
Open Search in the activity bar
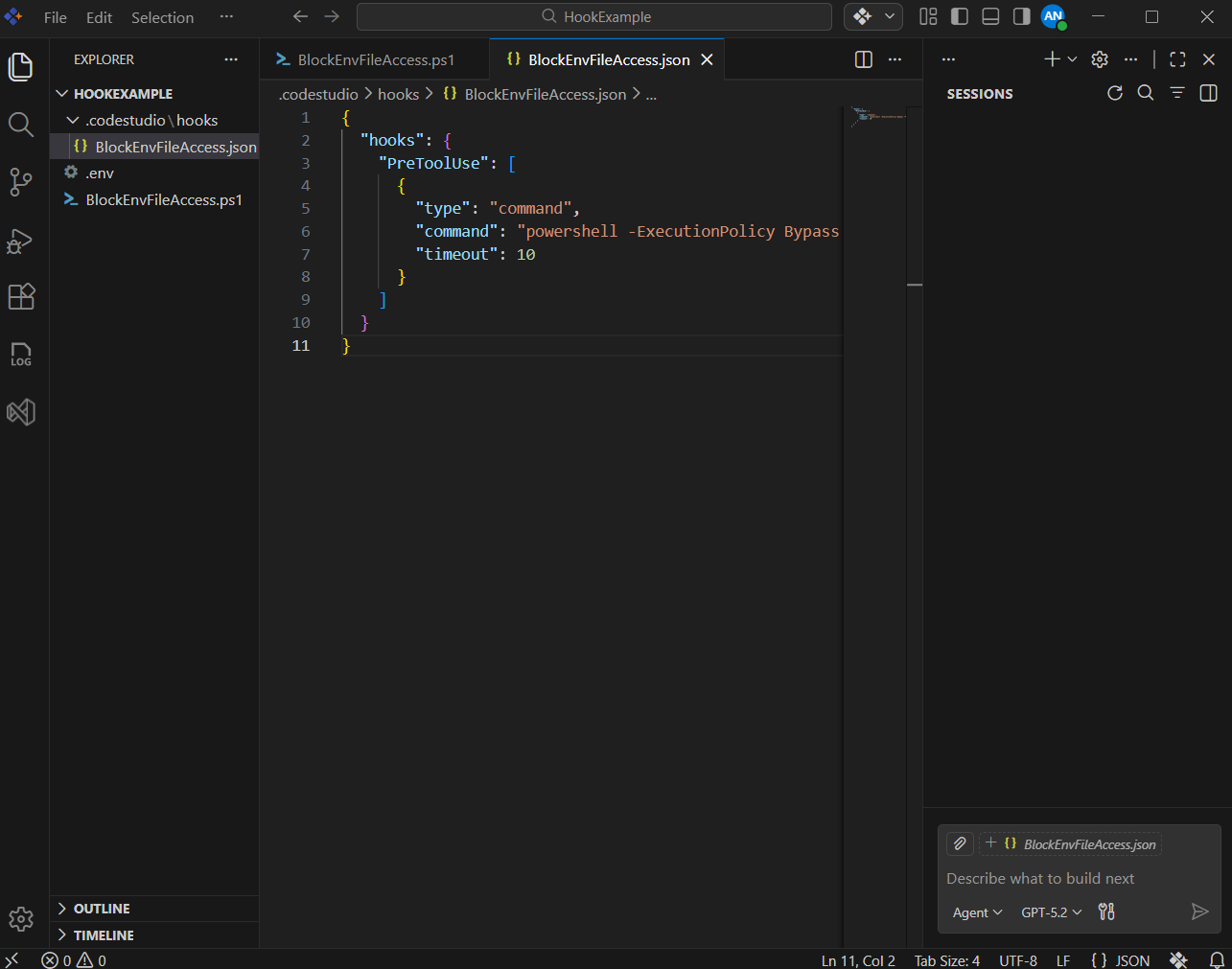coord(21,125)
